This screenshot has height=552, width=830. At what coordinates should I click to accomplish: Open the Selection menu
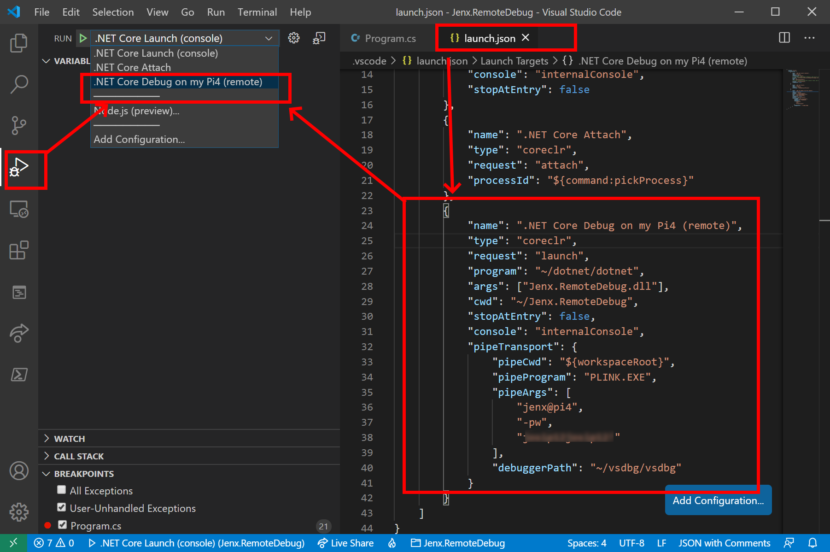point(113,12)
